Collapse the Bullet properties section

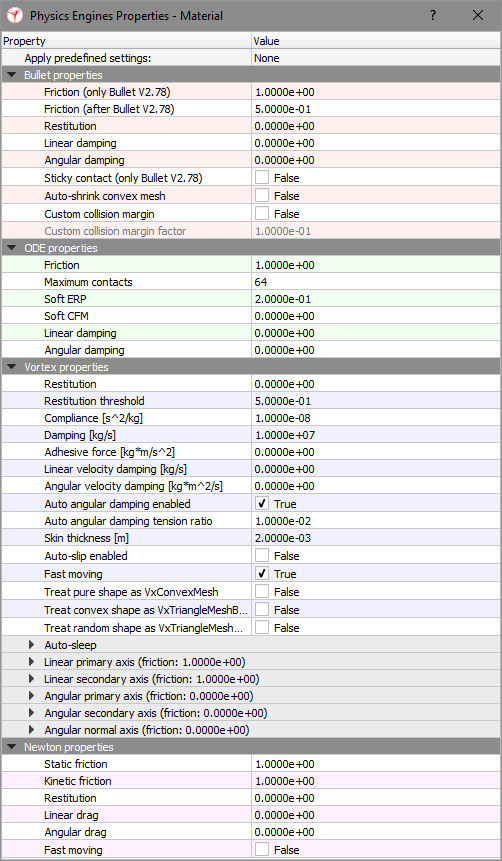12,75
